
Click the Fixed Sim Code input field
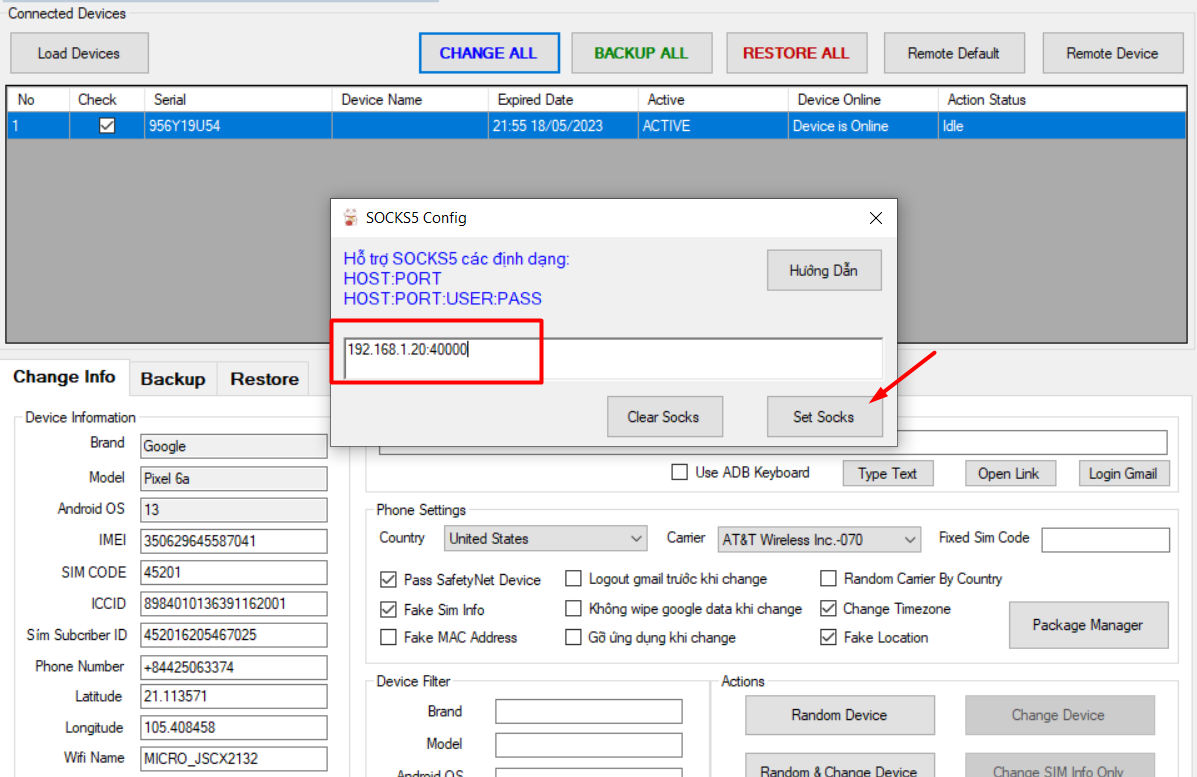click(x=1105, y=540)
